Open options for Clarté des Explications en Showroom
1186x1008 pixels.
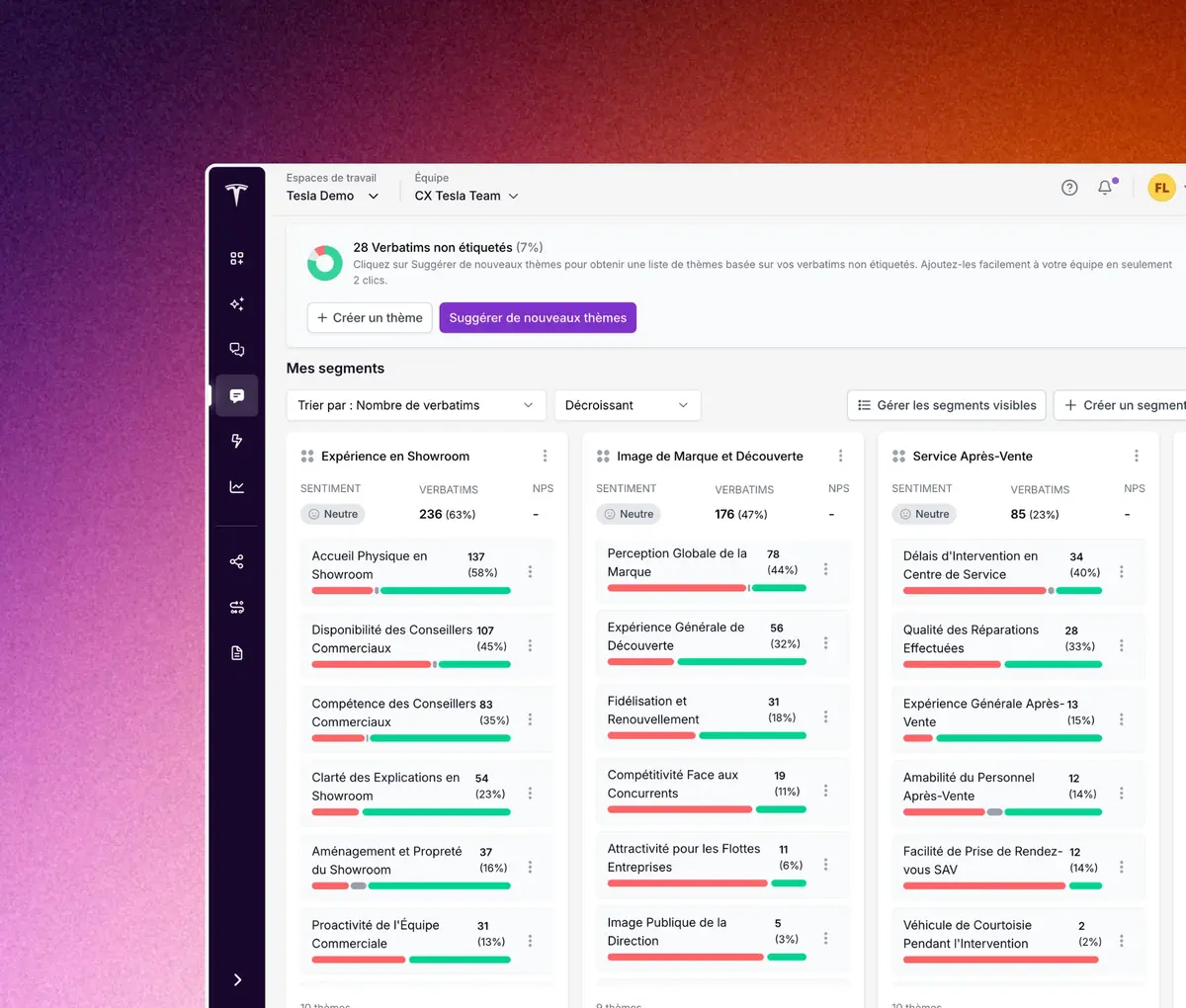(530, 793)
